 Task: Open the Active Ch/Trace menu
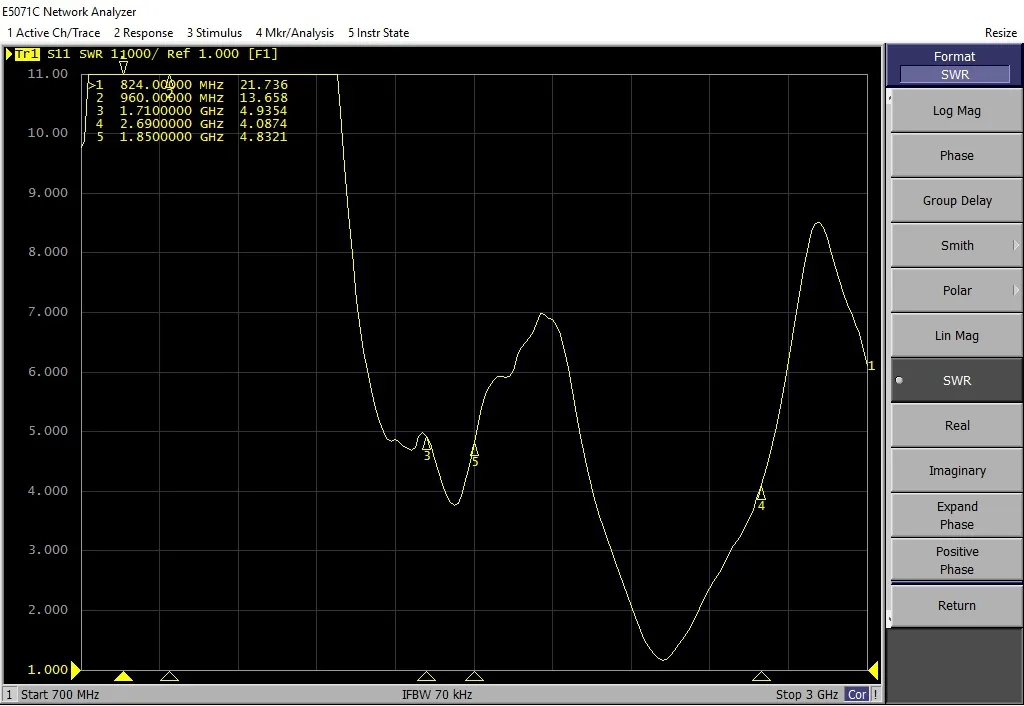[x=54, y=33]
